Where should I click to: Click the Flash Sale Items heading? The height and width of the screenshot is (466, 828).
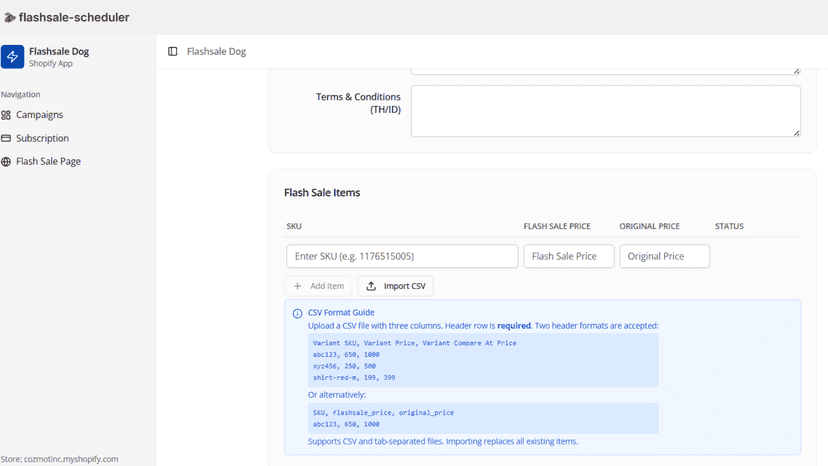[322, 193]
